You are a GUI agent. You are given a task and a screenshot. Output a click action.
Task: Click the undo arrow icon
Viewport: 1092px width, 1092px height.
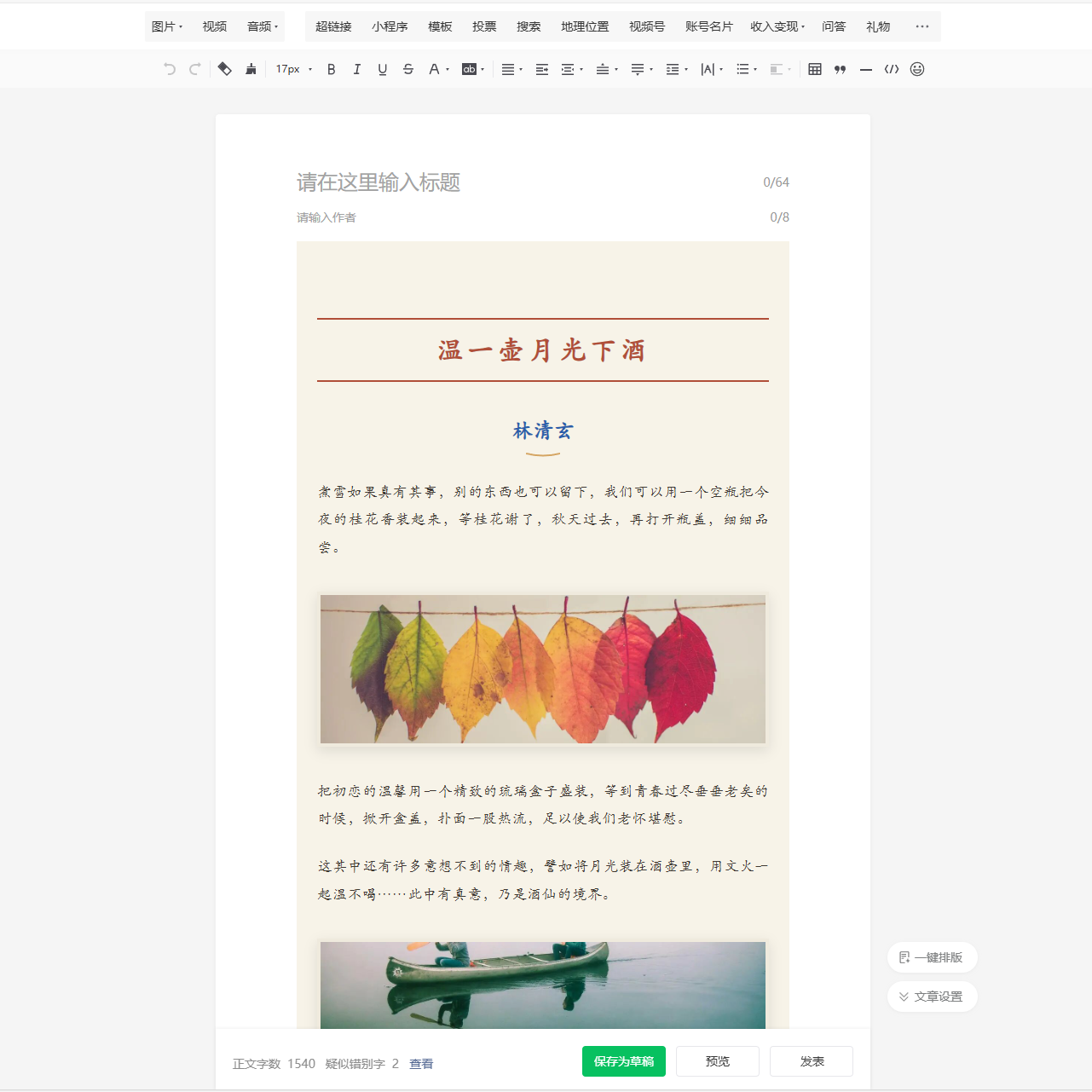point(170,69)
